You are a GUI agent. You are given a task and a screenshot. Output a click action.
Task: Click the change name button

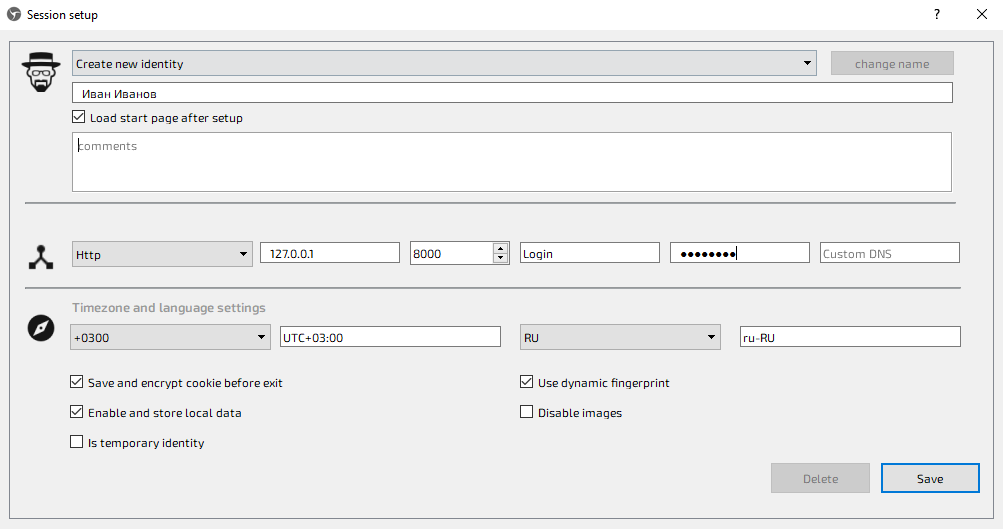(892, 64)
